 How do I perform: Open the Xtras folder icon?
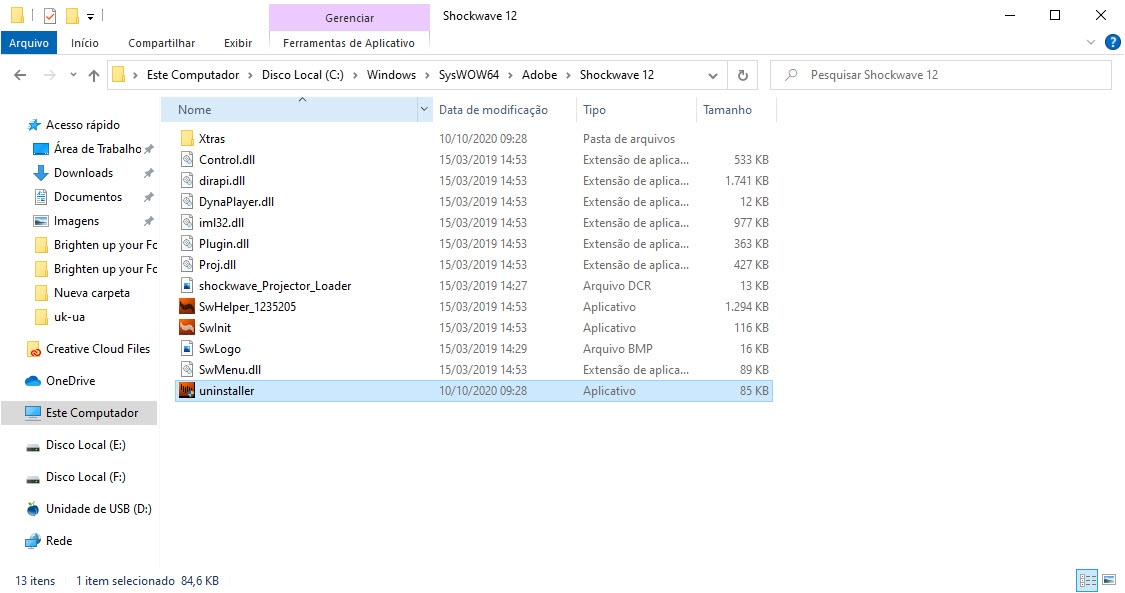pyautogui.click(x=187, y=138)
